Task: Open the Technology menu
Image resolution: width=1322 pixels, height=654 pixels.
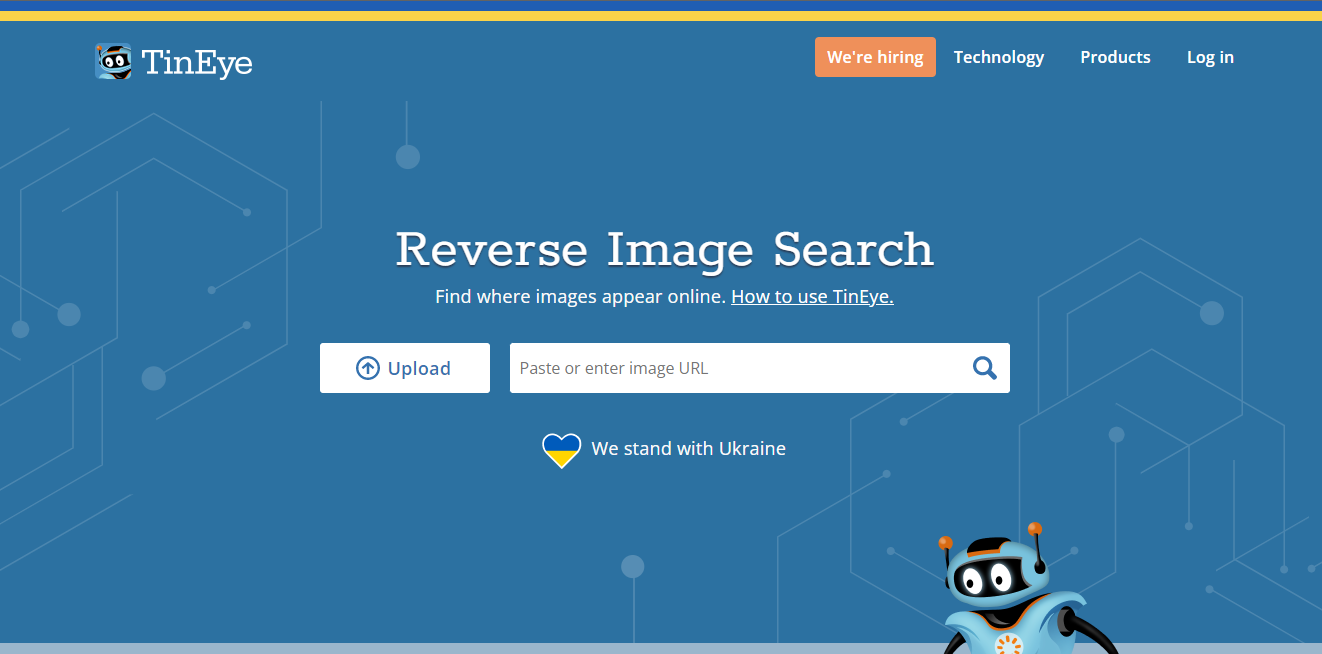Action: click(x=998, y=57)
